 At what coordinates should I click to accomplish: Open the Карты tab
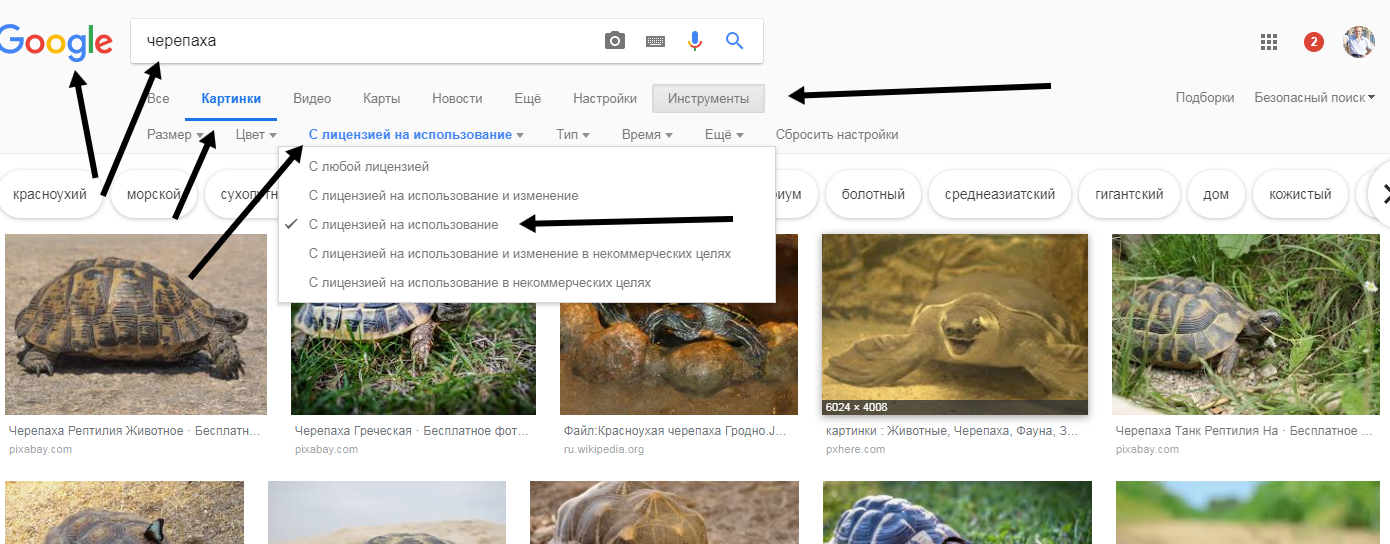pyautogui.click(x=382, y=98)
